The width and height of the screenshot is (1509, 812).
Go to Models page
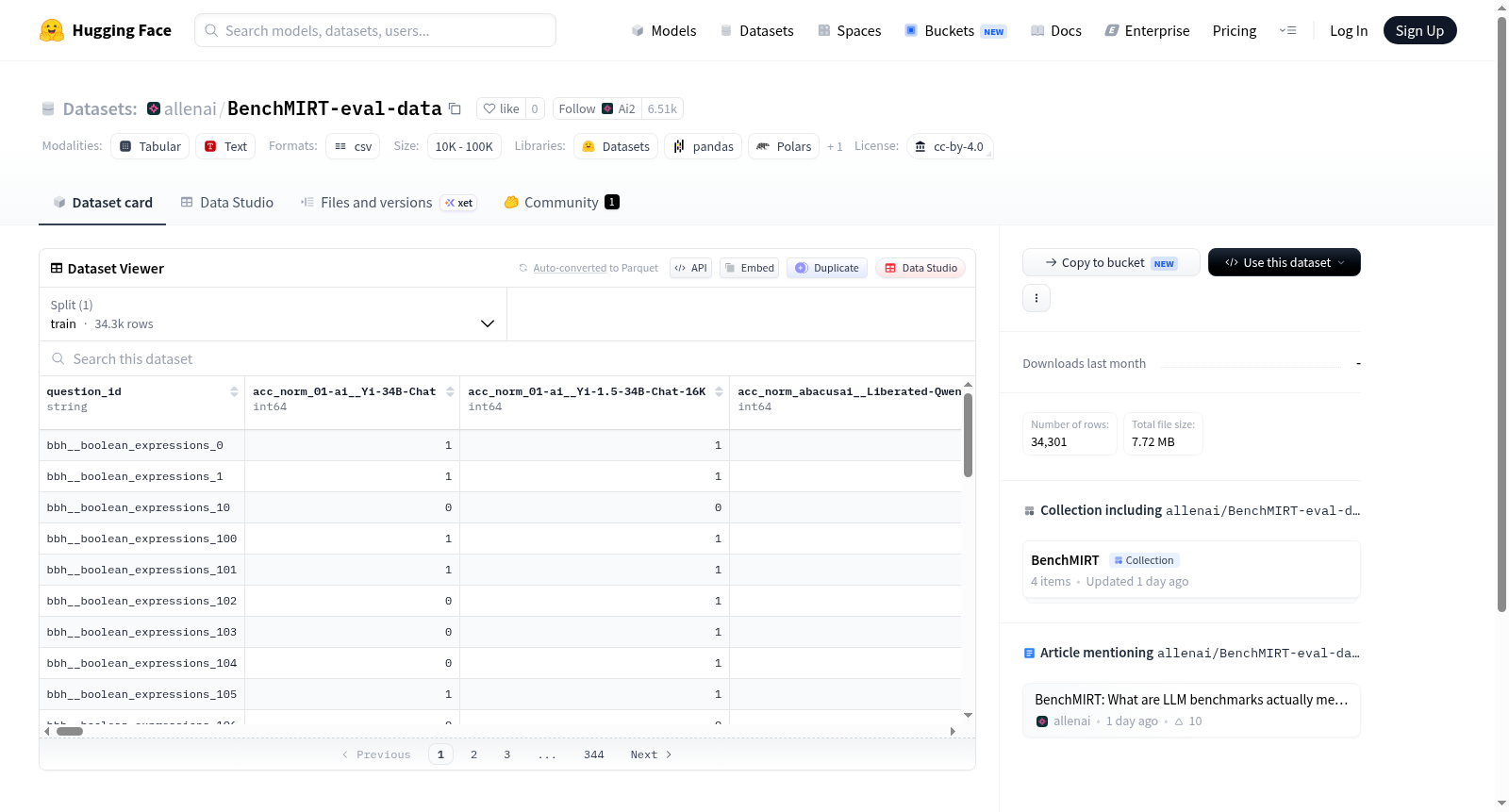pyautogui.click(x=664, y=30)
